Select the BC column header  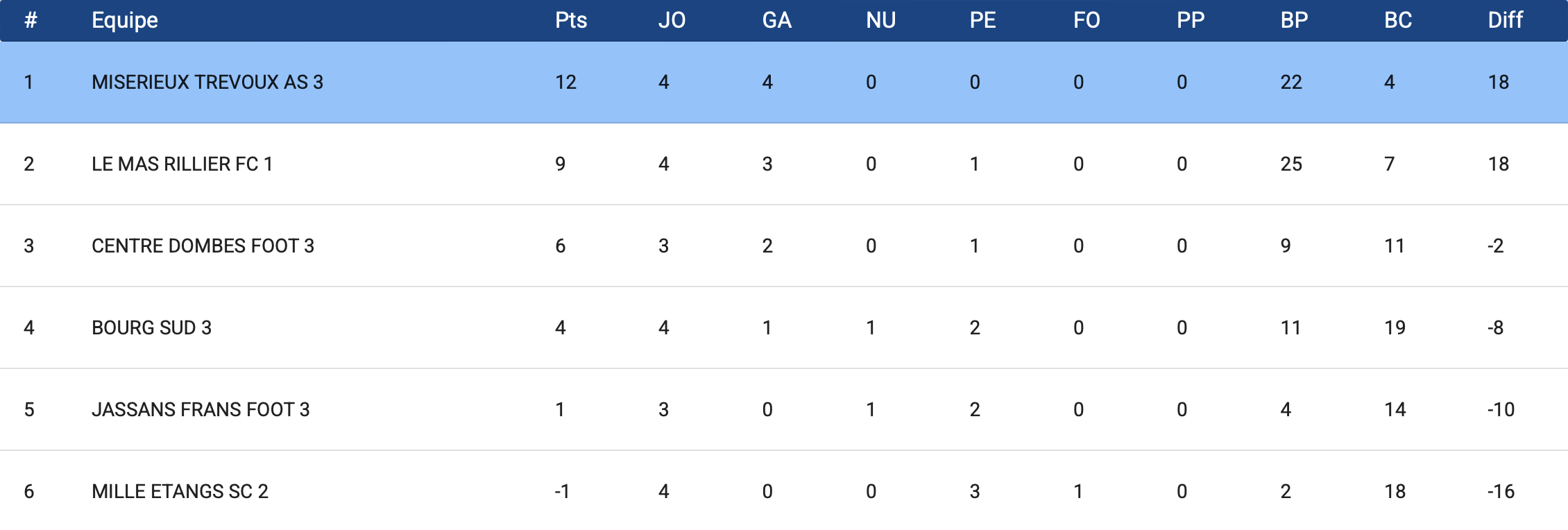[1398, 20]
